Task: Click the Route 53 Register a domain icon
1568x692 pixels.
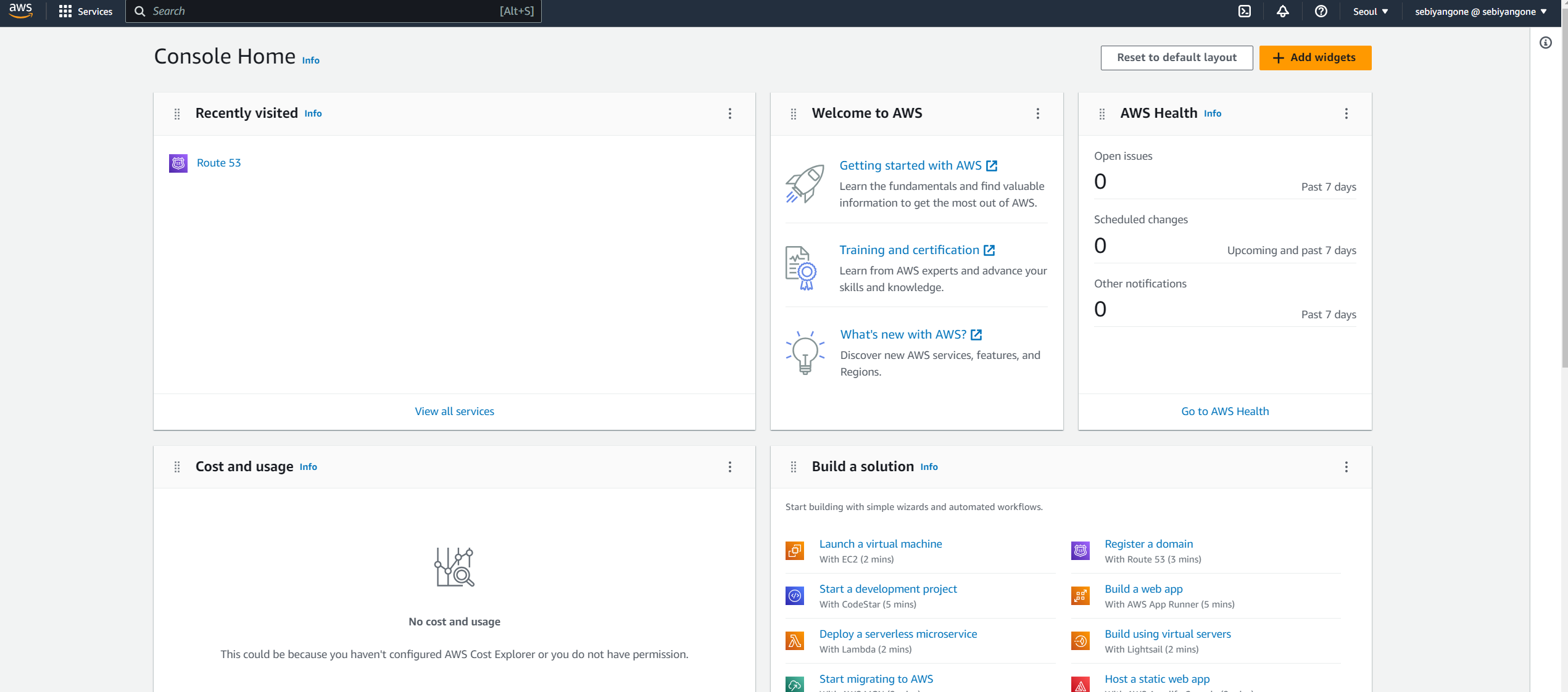Action: point(1081,550)
